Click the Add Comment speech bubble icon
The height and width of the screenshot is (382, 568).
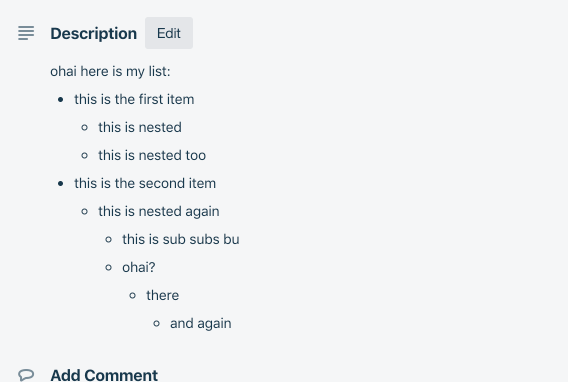pyautogui.click(x=26, y=375)
